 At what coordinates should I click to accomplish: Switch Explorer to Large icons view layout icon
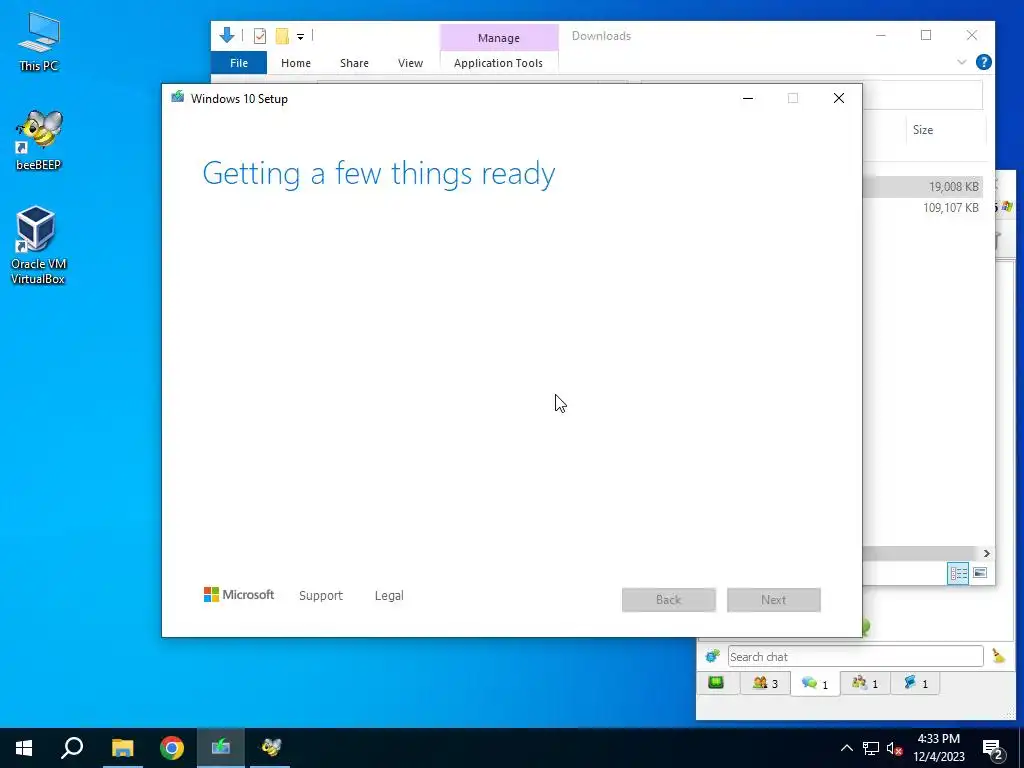tap(980, 573)
